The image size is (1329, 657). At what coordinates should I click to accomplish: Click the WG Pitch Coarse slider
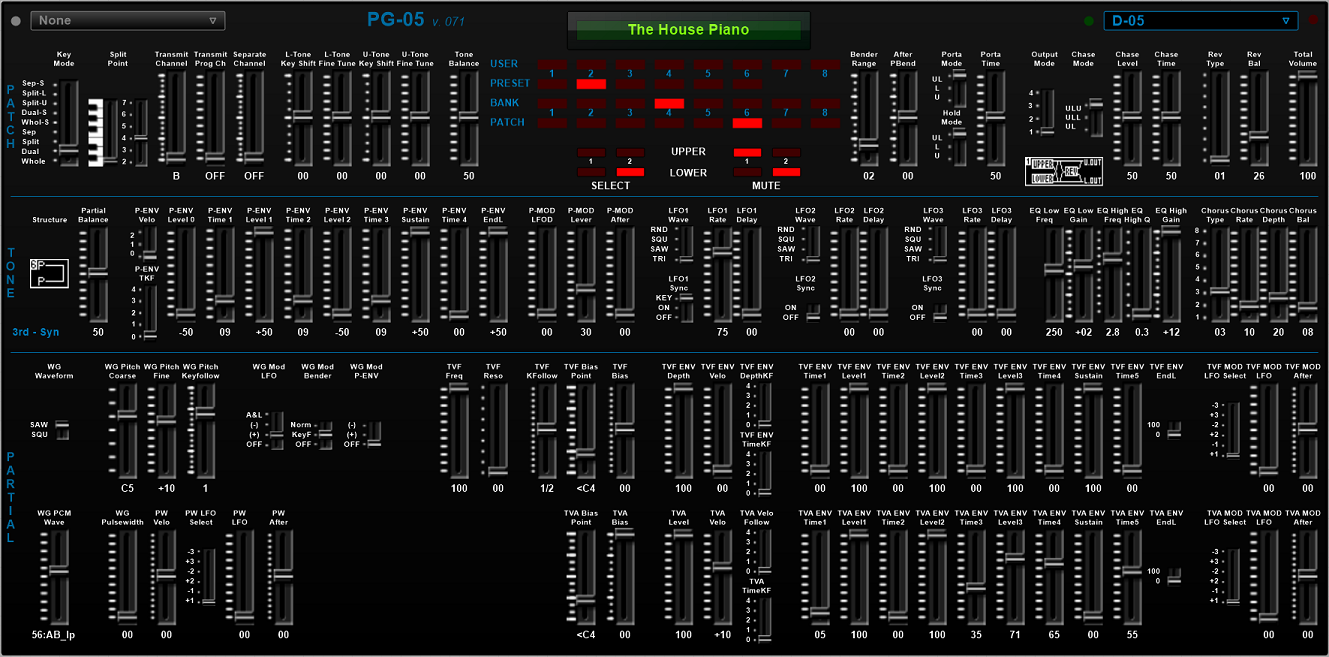pos(127,430)
